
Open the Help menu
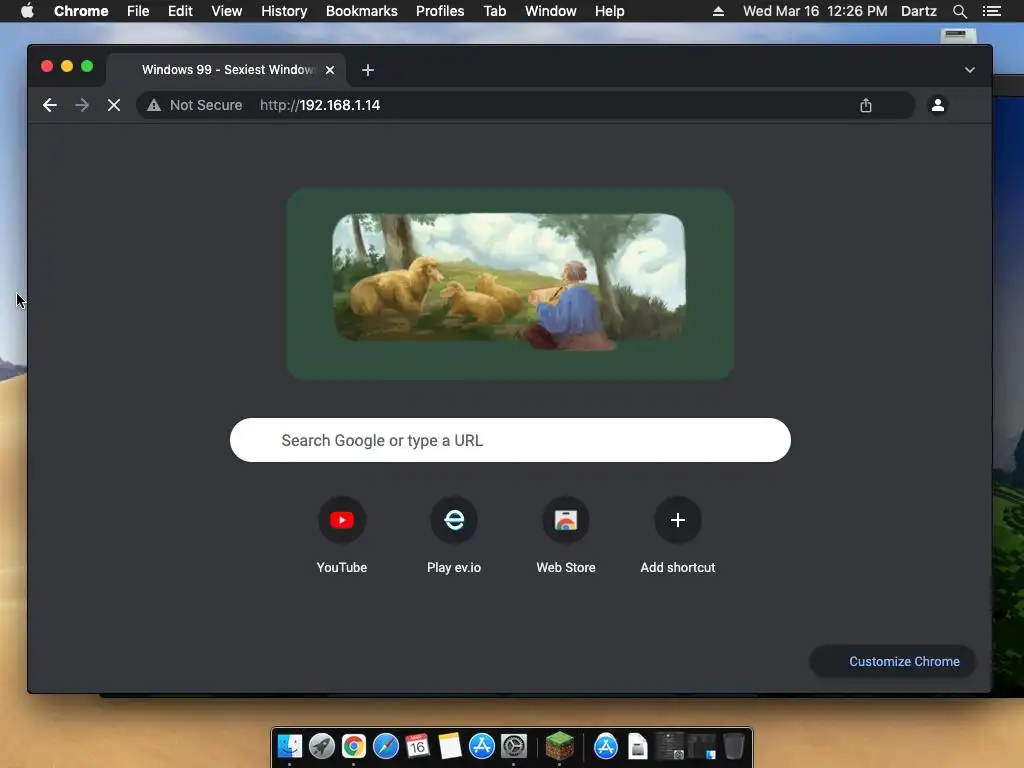609,11
